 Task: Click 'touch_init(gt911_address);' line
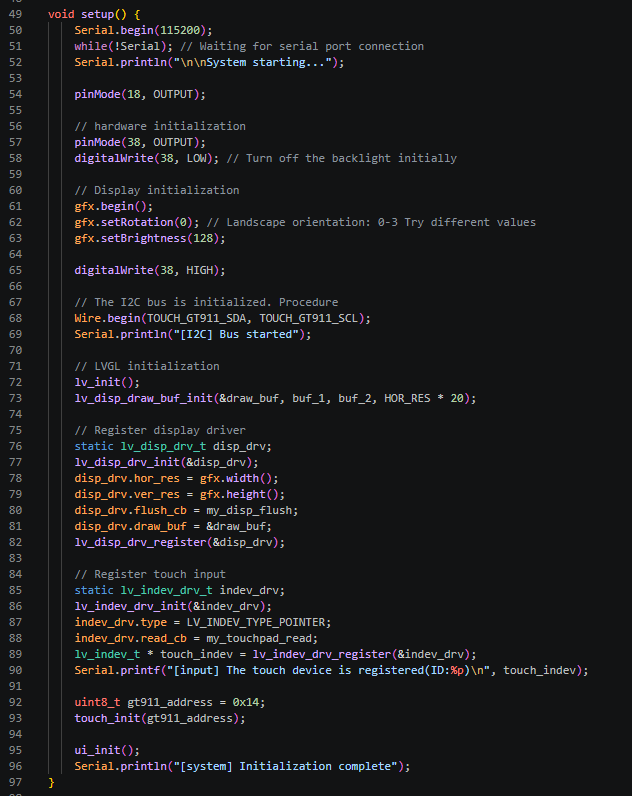[x=160, y=718]
